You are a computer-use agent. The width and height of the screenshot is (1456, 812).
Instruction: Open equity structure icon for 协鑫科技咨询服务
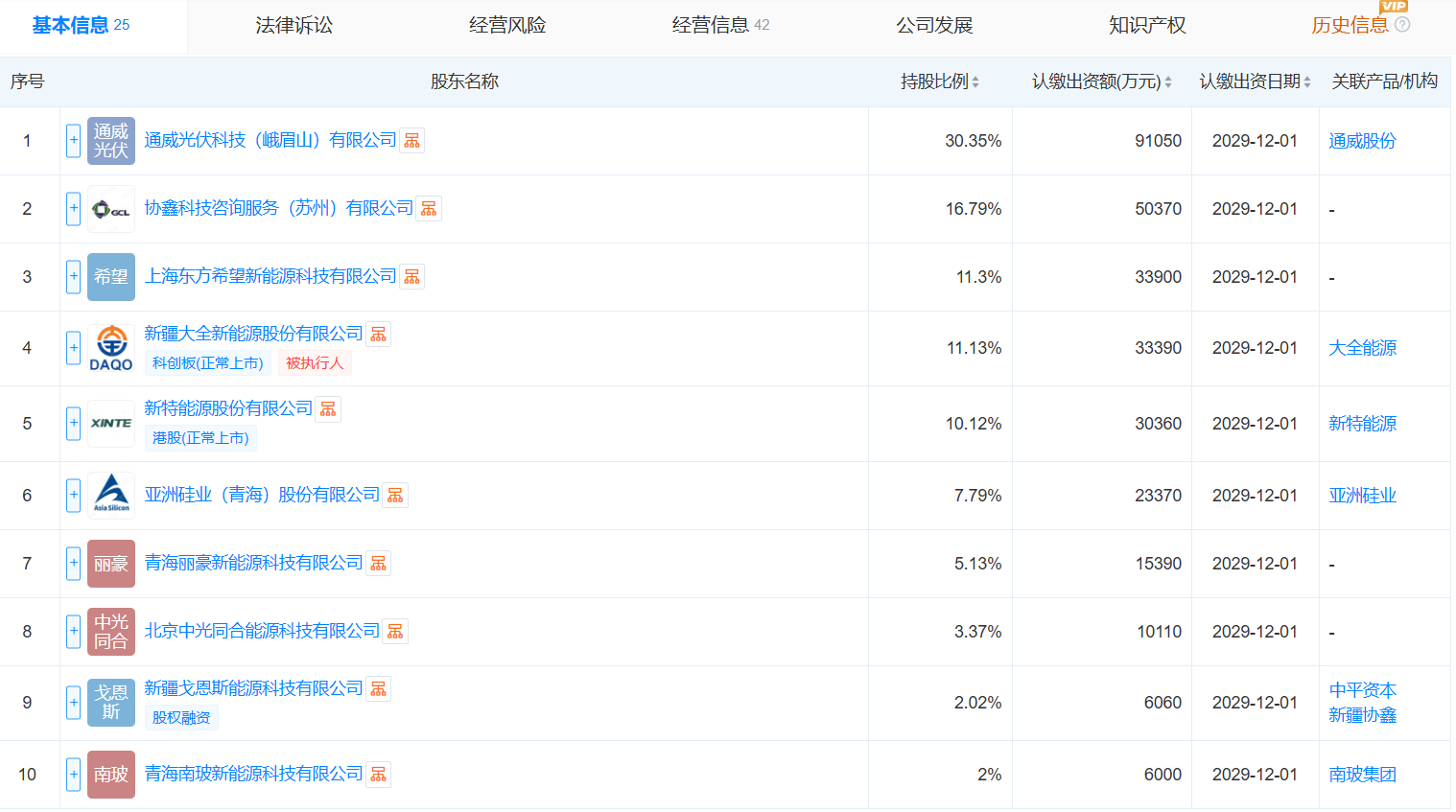coord(429,209)
